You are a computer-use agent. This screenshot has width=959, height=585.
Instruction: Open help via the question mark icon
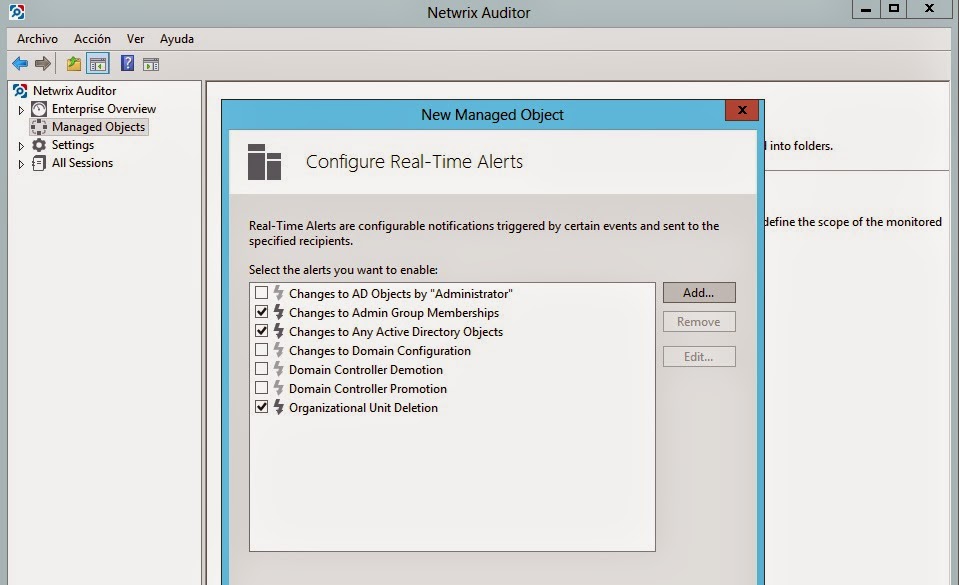[127, 64]
